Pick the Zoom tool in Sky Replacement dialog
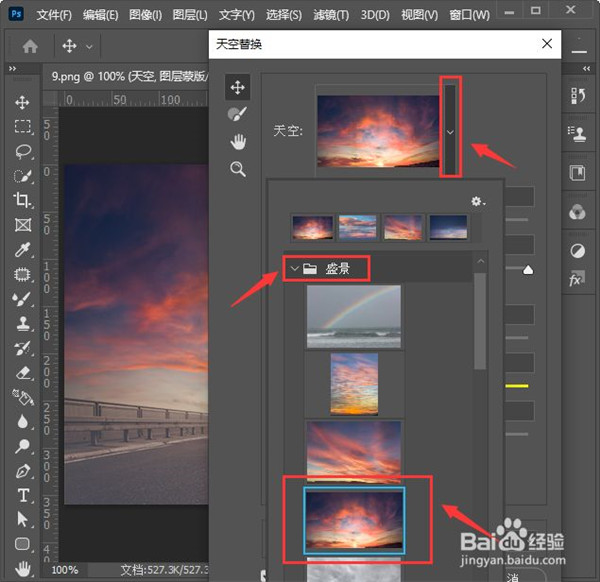Viewport: 600px width, 582px height. pyautogui.click(x=237, y=169)
